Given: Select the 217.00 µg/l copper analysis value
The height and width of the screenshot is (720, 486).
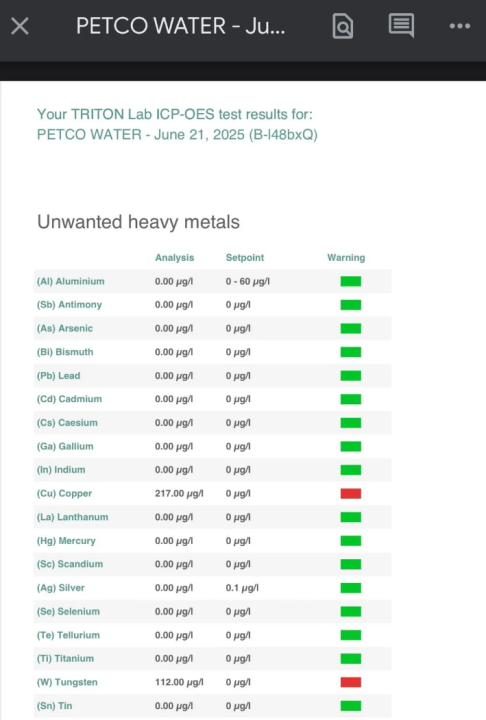Looking at the screenshot, I should (179, 494).
